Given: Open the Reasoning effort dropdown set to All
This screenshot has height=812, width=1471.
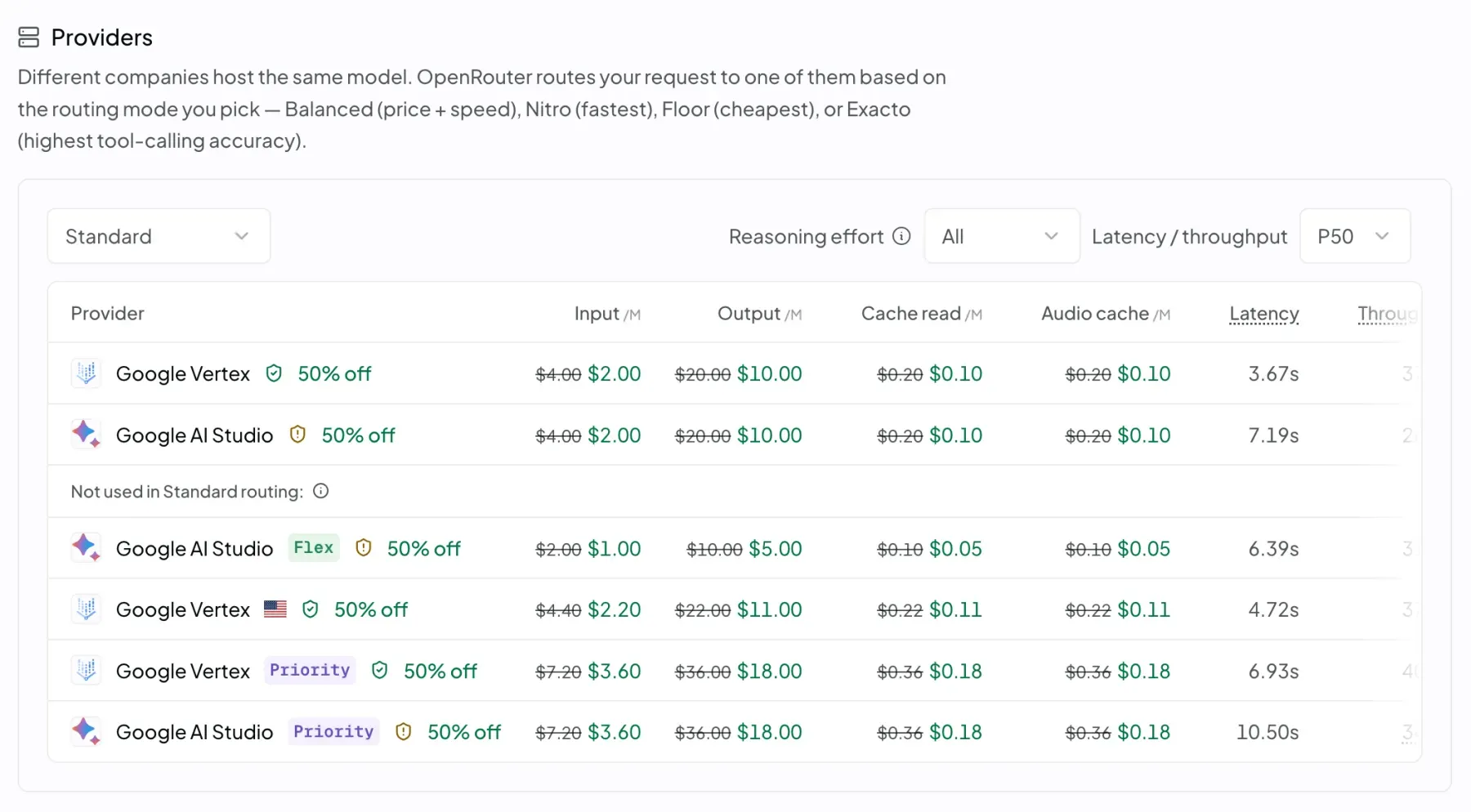Looking at the screenshot, I should point(1002,236).
